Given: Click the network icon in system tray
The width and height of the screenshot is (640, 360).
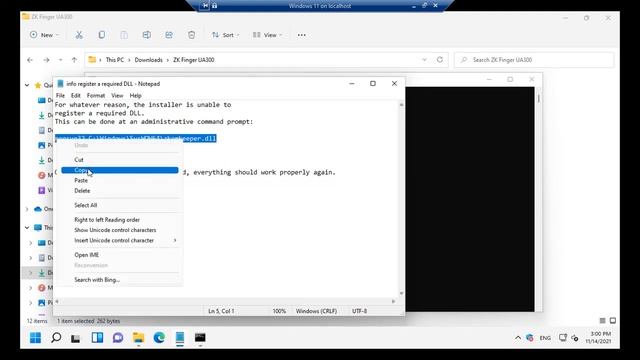Looking at the screenshot, I should coord(563,338).
